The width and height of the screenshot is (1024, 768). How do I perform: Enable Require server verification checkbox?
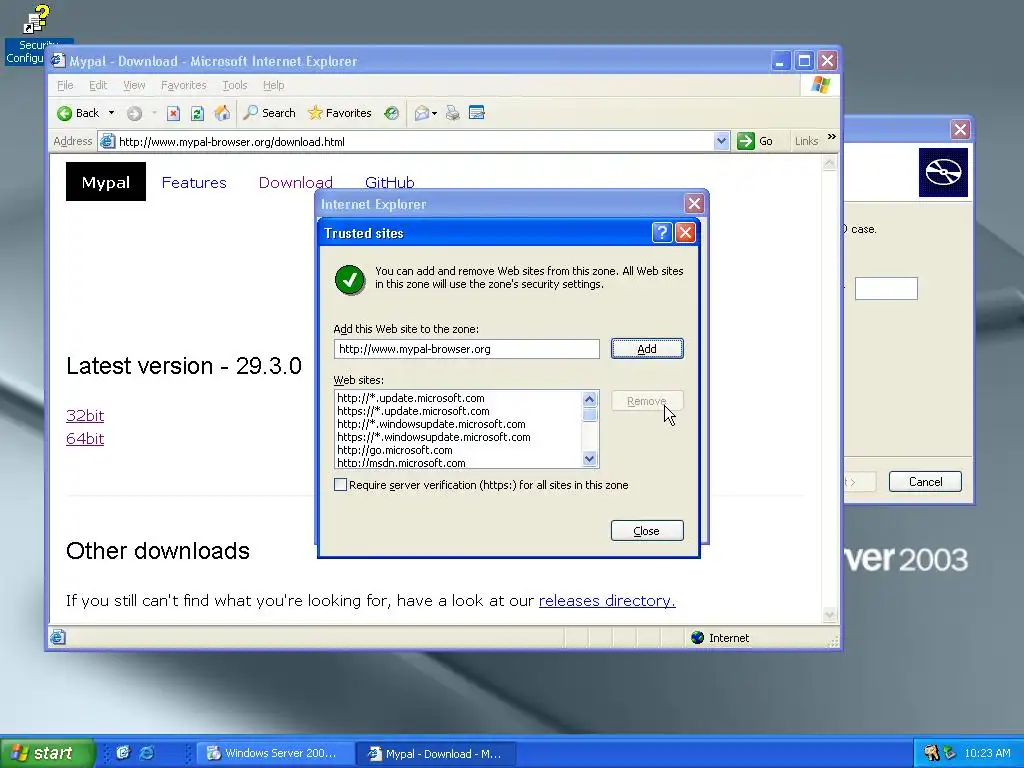340,485
